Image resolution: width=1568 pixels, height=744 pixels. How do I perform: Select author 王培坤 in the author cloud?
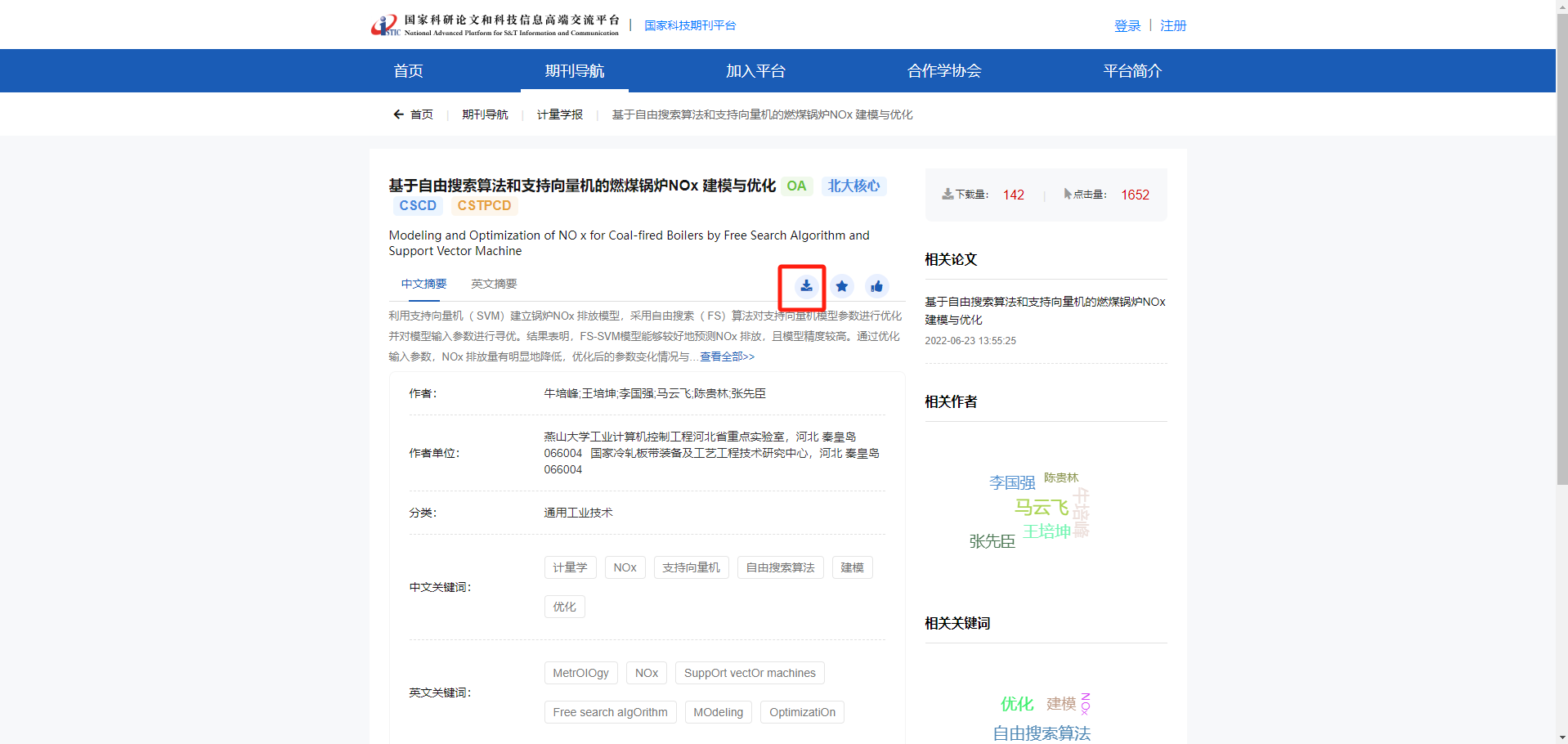1047,531
